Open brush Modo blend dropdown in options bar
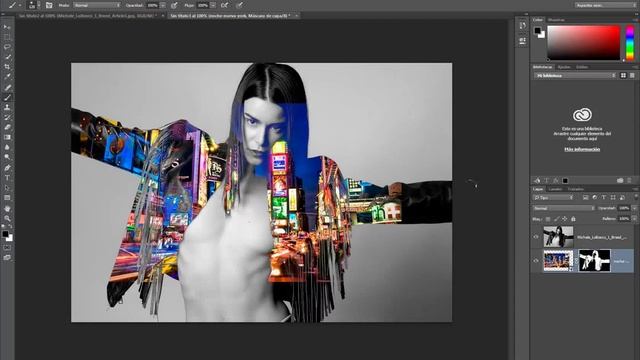 (97, 5)
